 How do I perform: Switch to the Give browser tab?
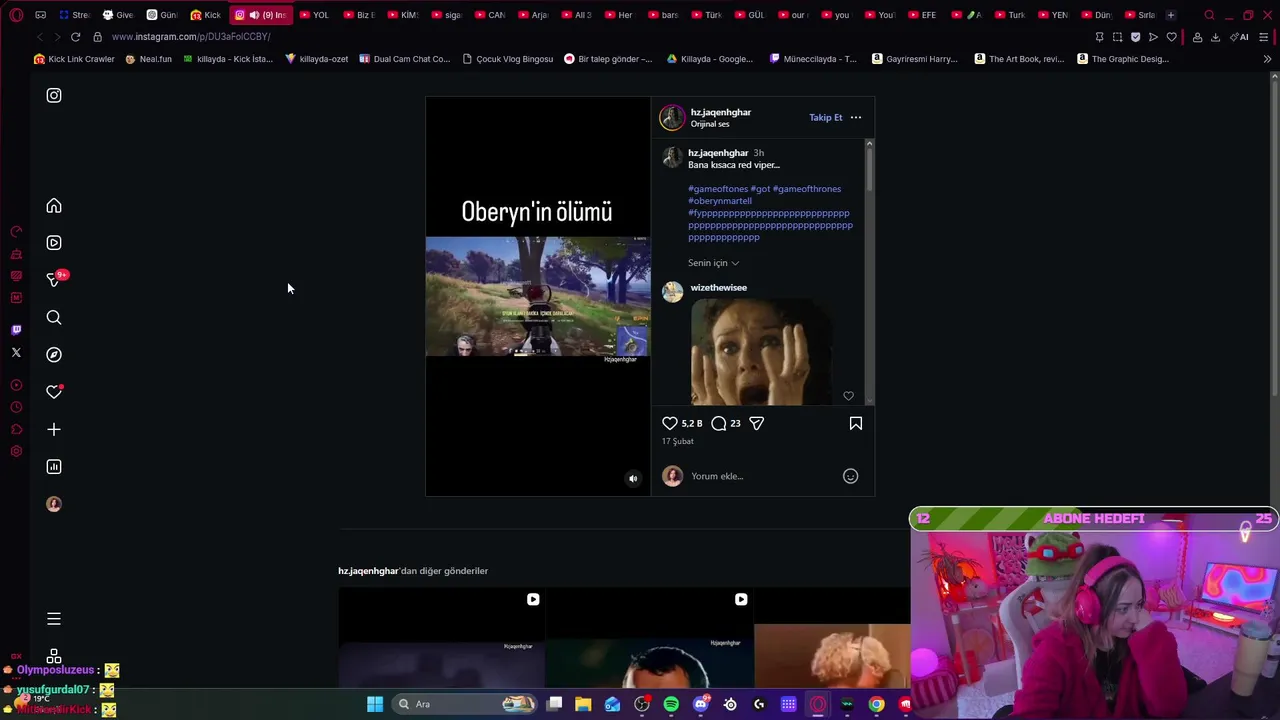[x=118, y=15]
